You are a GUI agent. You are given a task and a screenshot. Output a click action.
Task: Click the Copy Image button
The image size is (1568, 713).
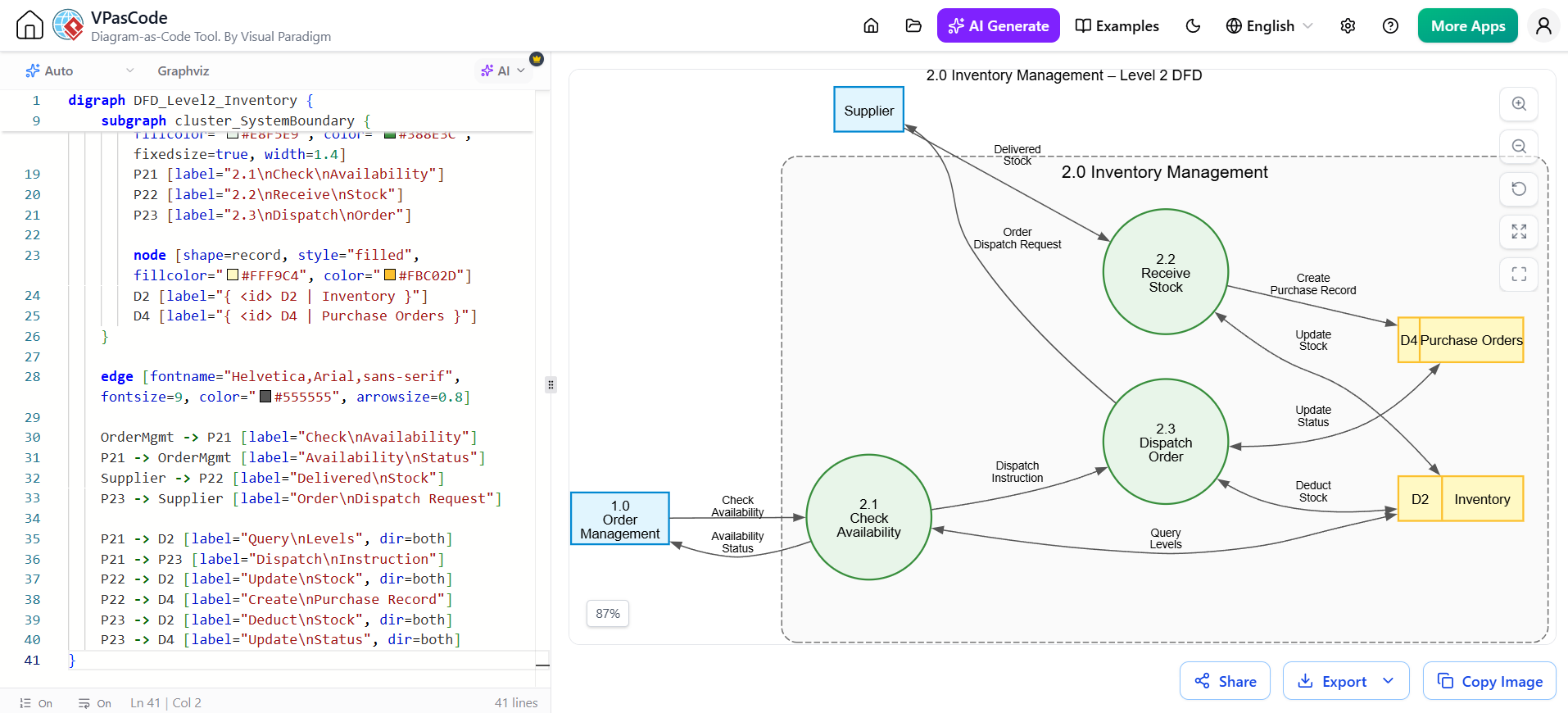pos(1489,681)
